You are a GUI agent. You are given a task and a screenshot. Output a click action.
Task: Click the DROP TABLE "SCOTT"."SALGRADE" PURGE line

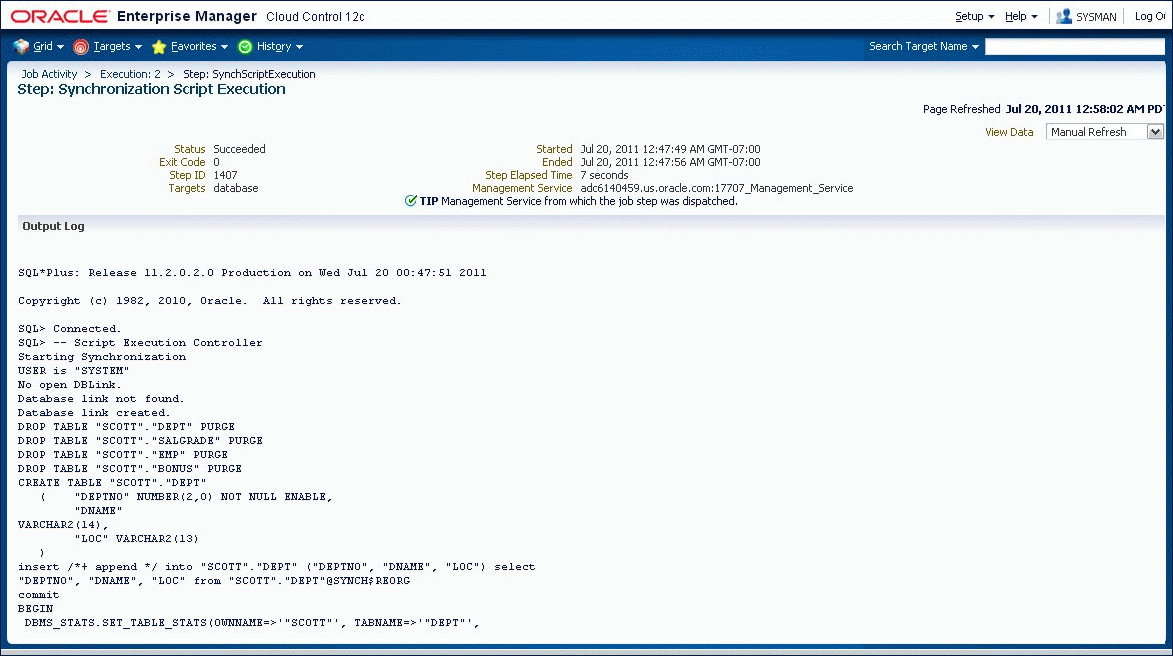[x=141, y=441]
